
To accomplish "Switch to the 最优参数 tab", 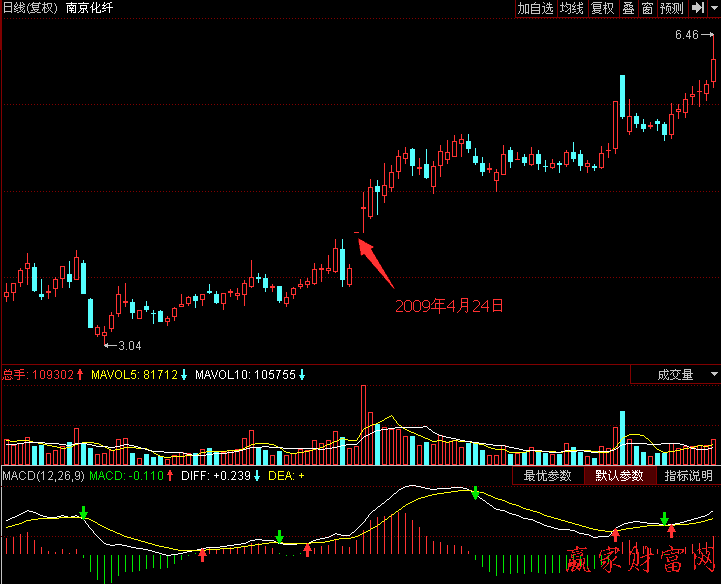I will (x=547, y=476).
